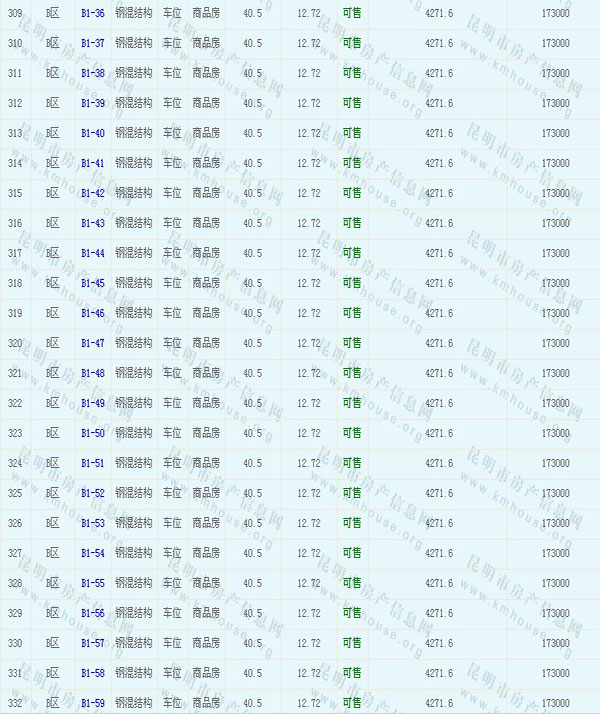Click unit link B1-45
600x714 pixels.
coord(92,284)
